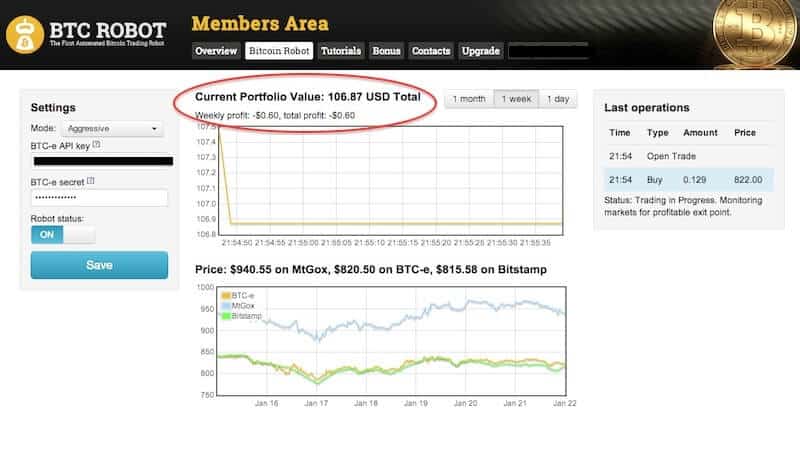Click the Members Area title

click(x=260, y=23)
